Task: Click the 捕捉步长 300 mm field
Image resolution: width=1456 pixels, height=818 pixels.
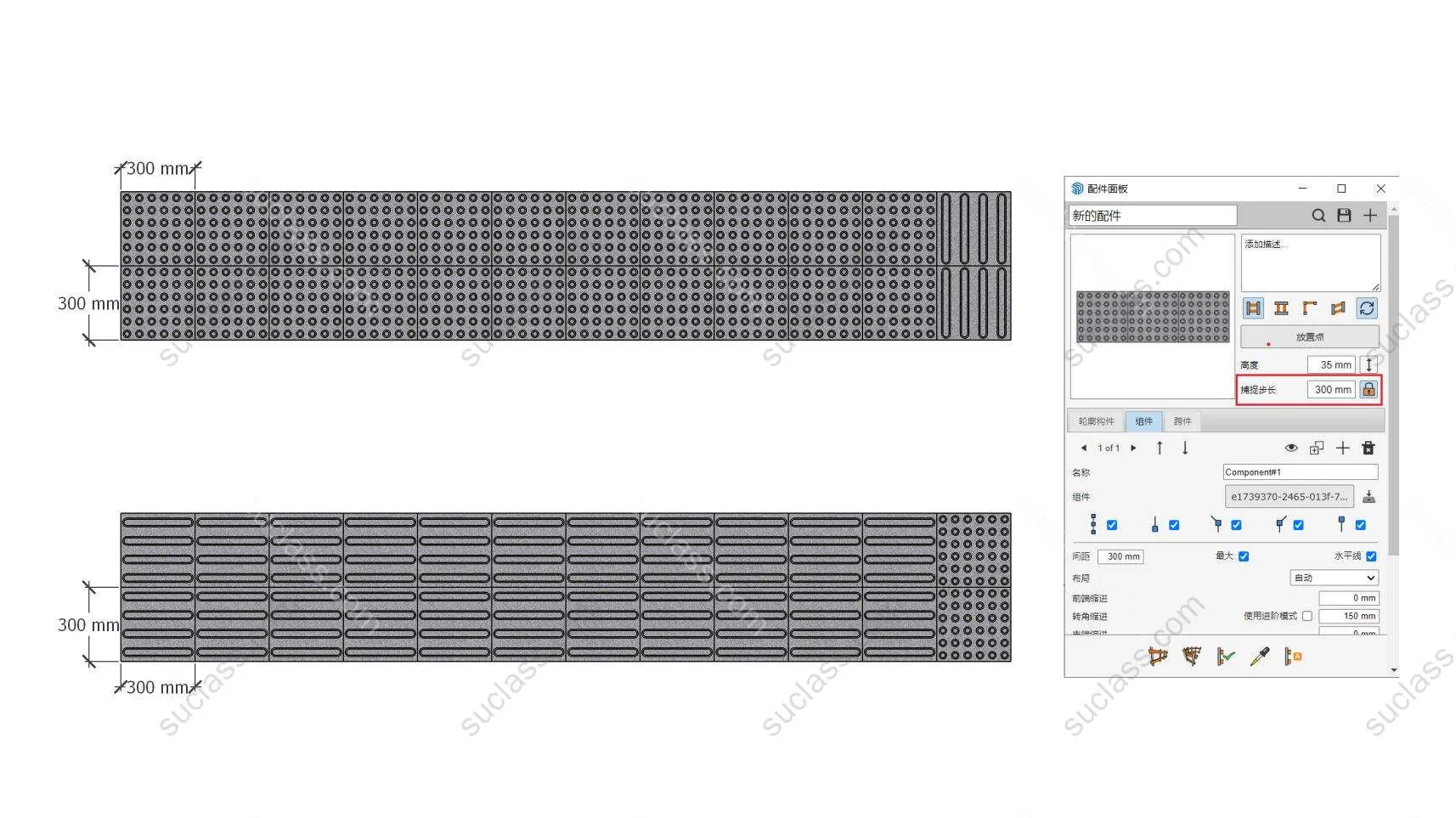Action: click(1331, 390)
